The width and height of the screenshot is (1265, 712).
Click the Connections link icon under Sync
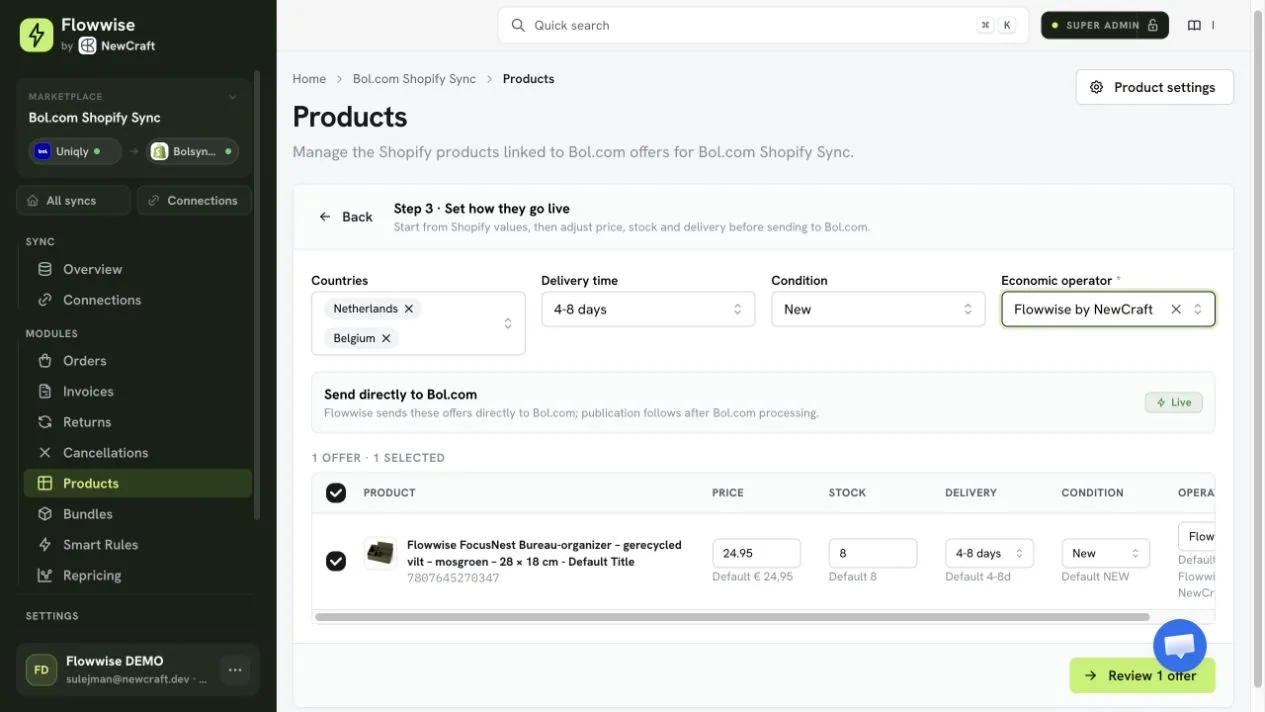tap(45, 300)
